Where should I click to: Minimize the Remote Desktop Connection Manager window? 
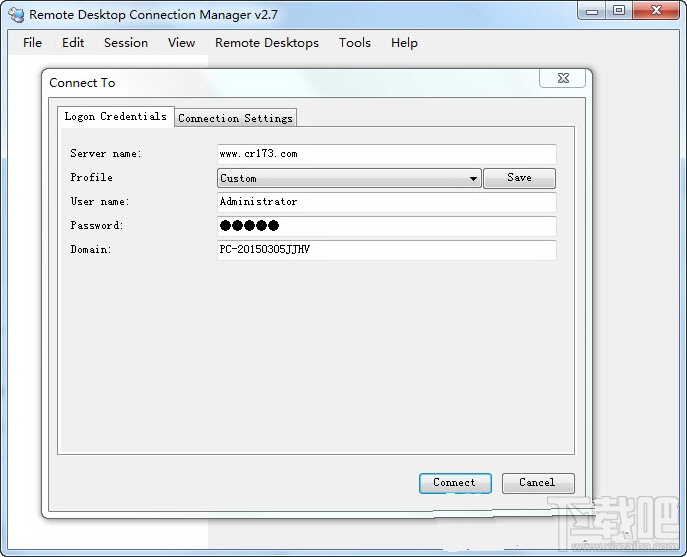click(591, 11)
